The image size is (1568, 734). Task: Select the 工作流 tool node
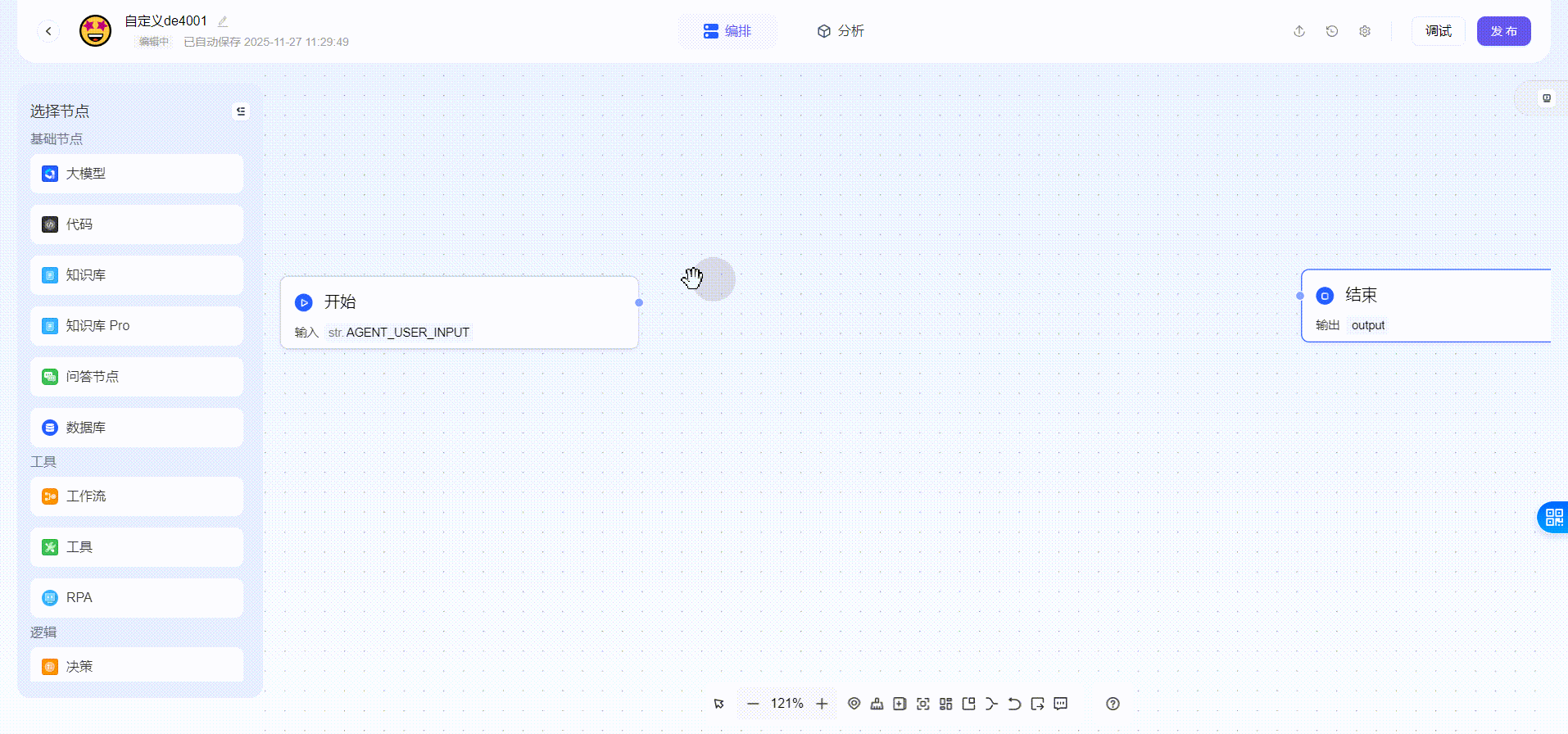coord(137,496)
